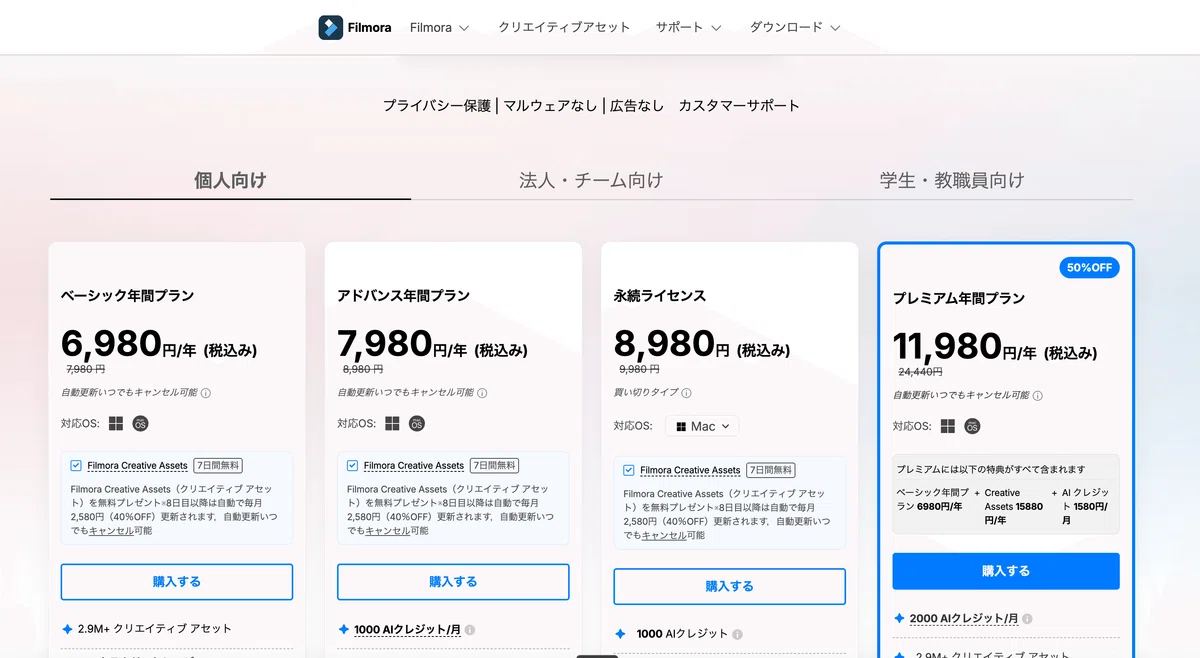Click info icon beside アドバンス auto-renewal note
Screen dimensions: 1200x658
(481, 393)
